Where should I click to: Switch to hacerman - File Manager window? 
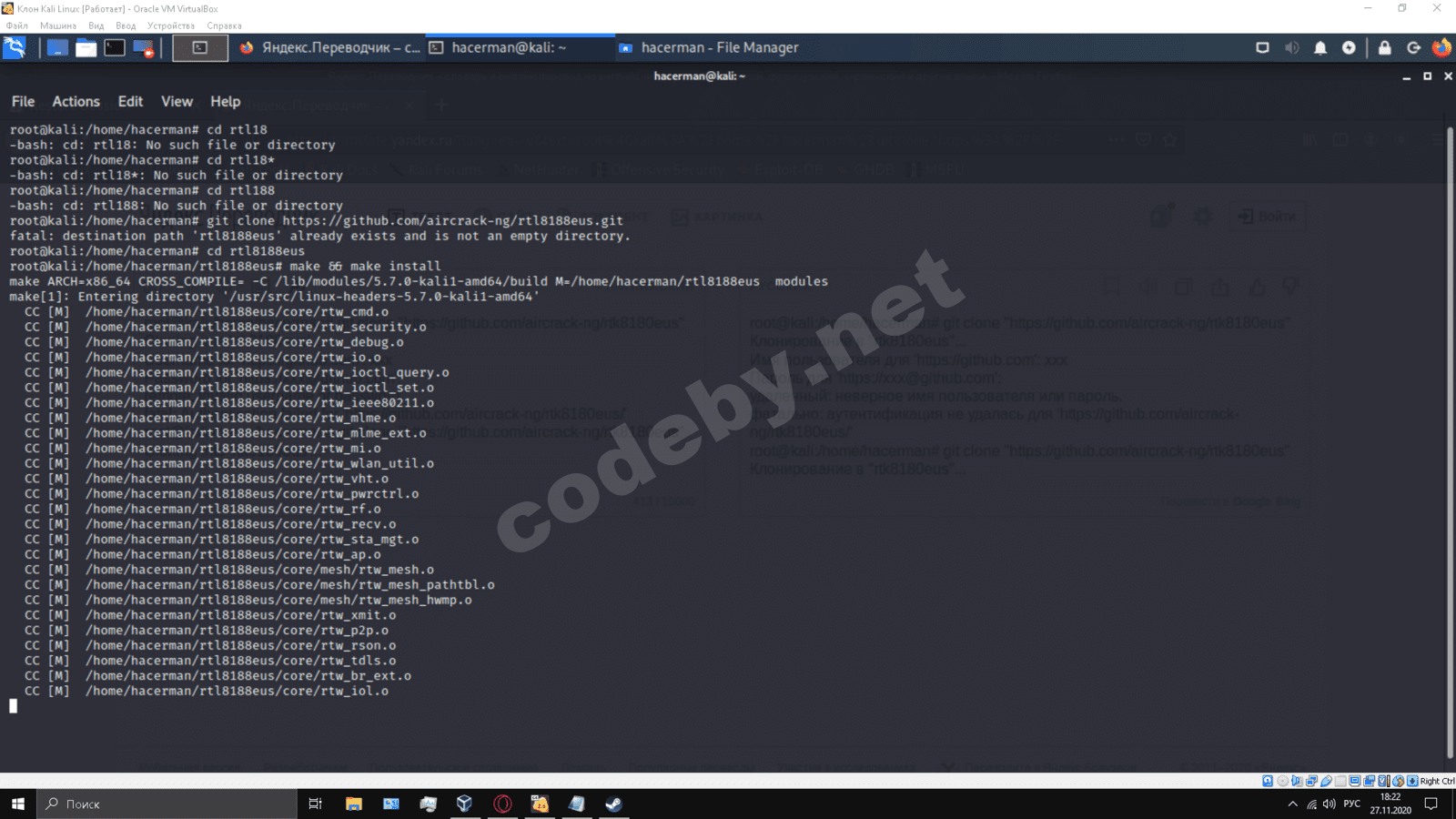tap(708, 47)
